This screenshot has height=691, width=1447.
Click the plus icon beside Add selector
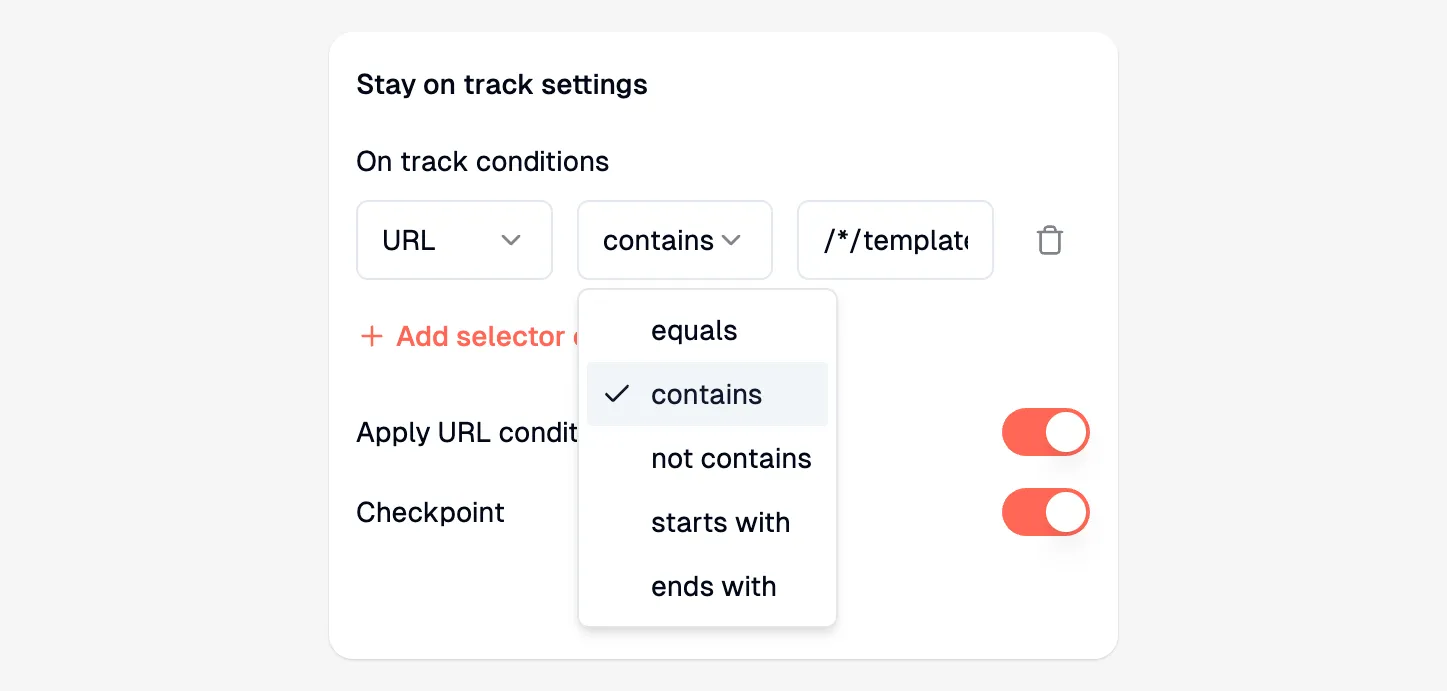[371, 337]
